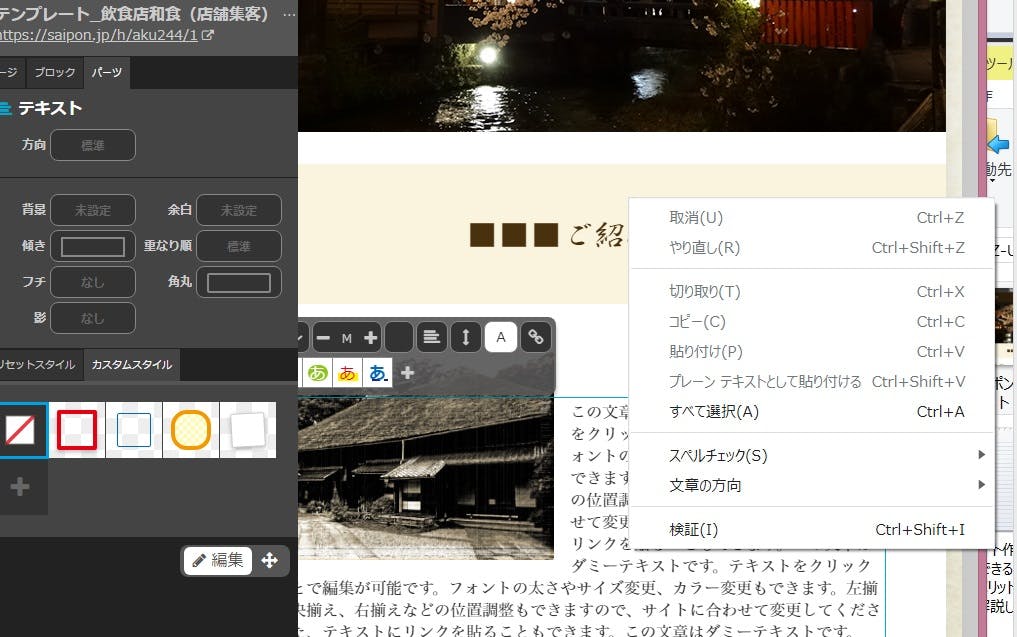Add new text style with plus icon

click(x=407, y=373)
